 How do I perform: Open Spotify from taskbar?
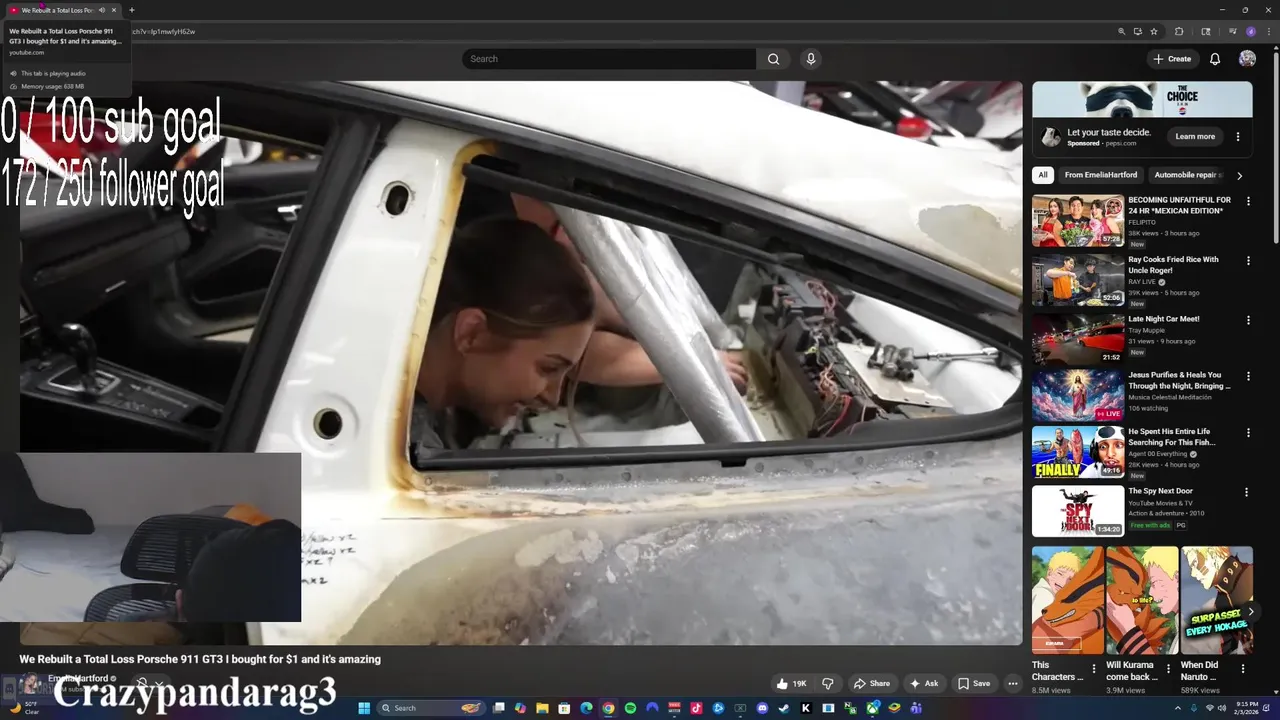coord(630,708)
